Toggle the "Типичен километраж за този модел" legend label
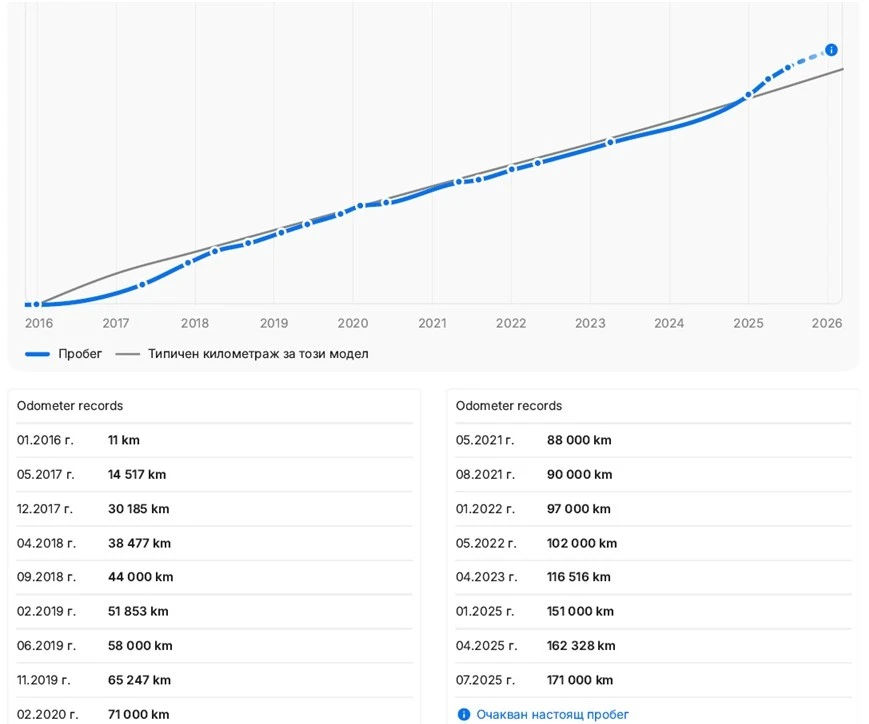The image size is (869, 724). [258, 354]
